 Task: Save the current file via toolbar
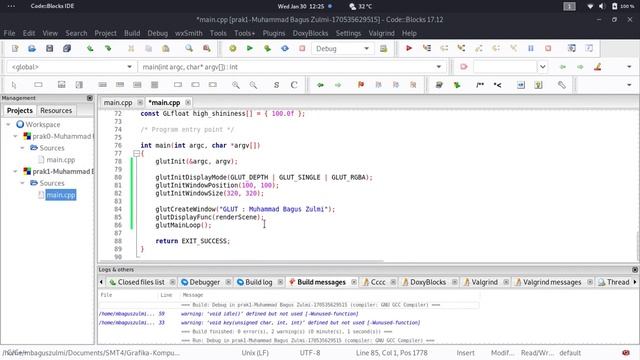[49, 49]
